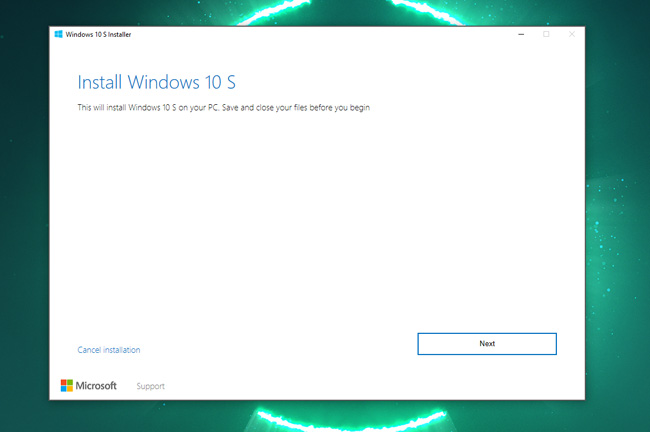Click the desktop wallpaper left of the window

click(x=24, y=220)
